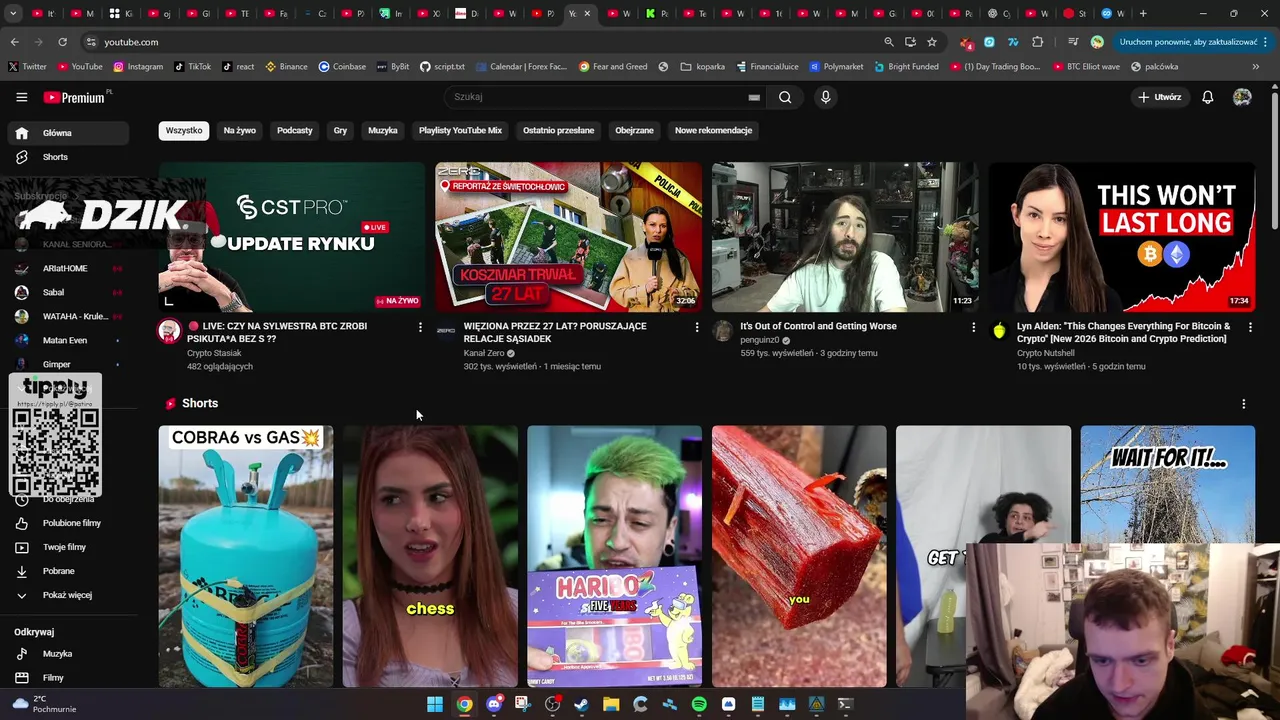The width and height of the screenshot is (1280, 720).
Task: Select the Podcasty filter chip
Action: (295, 130)
